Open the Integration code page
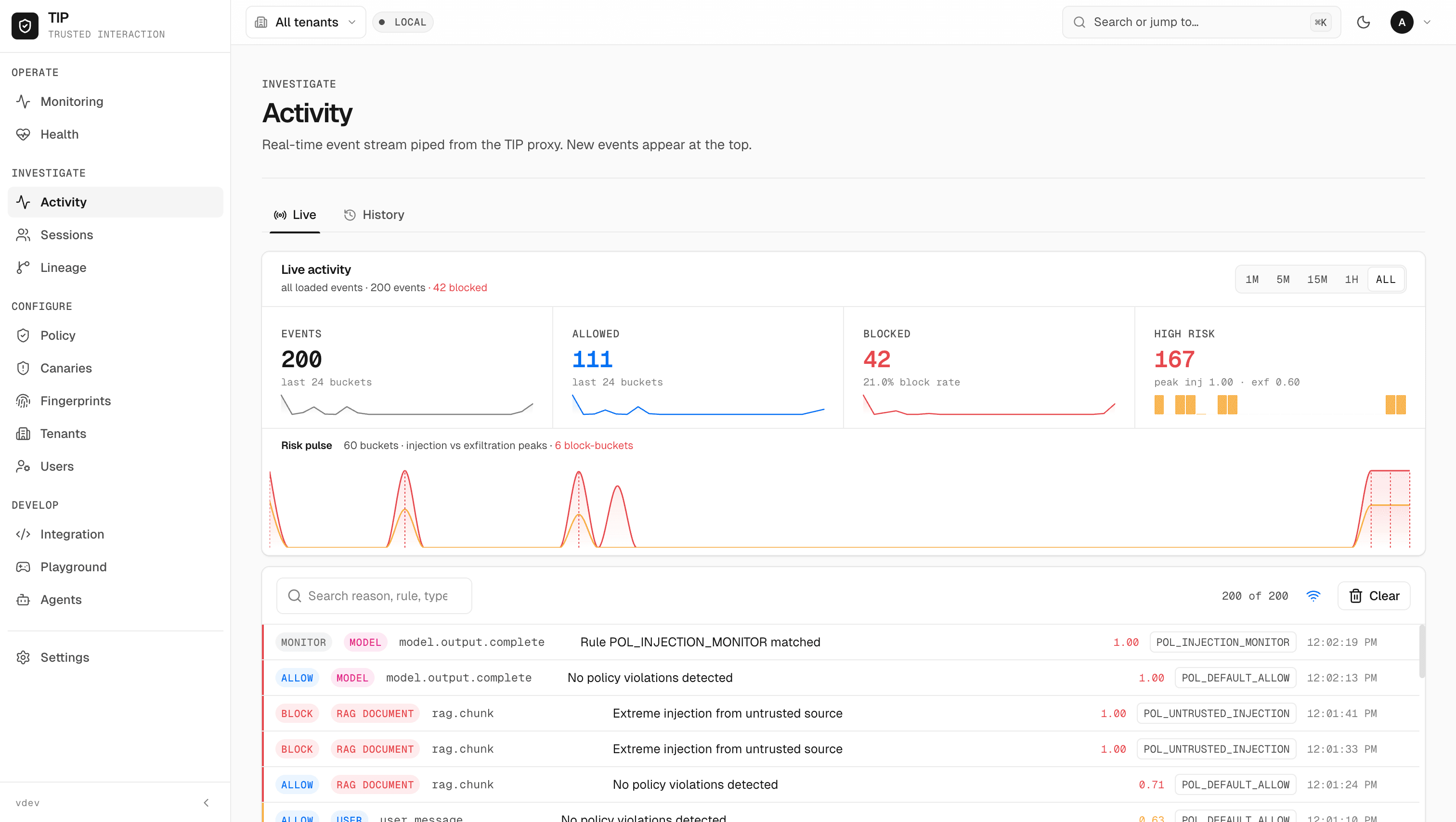This screenshot has height=822, width=1456. [115, 534]
